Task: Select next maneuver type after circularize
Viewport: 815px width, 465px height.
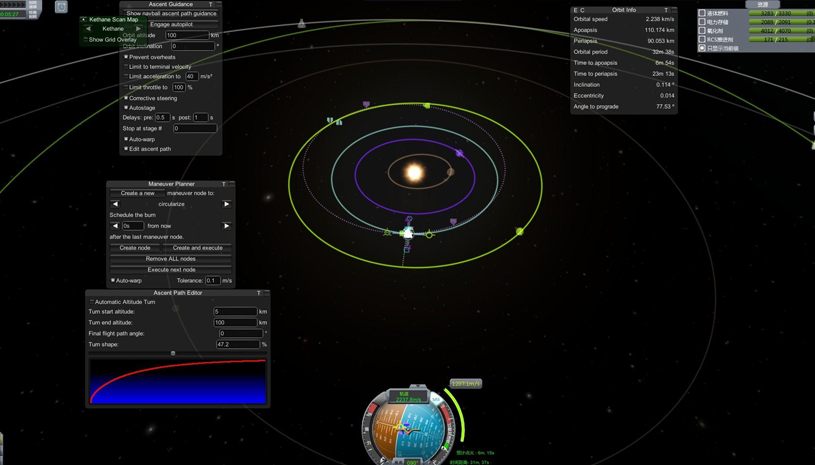Action: 226,204
